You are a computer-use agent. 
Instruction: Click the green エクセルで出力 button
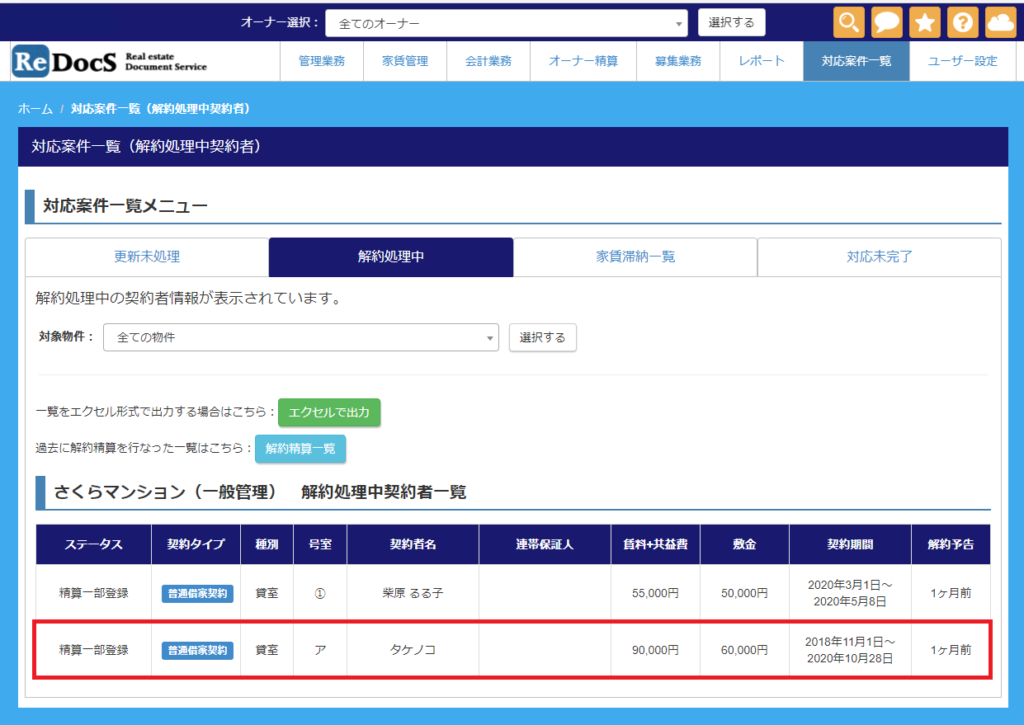coord(329,412)
